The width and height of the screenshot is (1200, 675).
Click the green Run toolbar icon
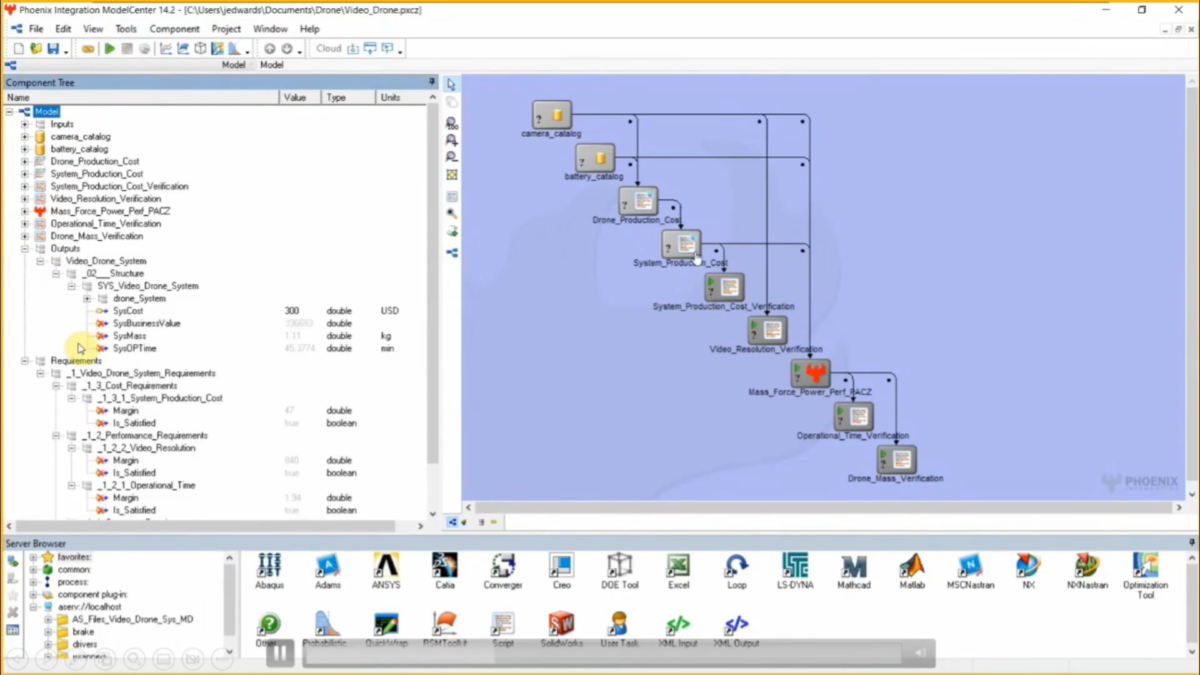tap(109, 48)
